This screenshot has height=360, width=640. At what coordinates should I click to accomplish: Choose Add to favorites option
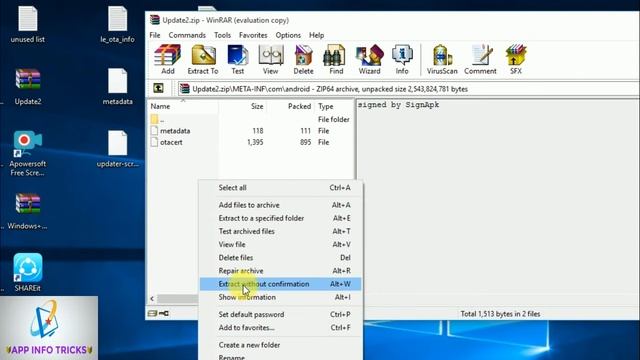coord(280,327)
